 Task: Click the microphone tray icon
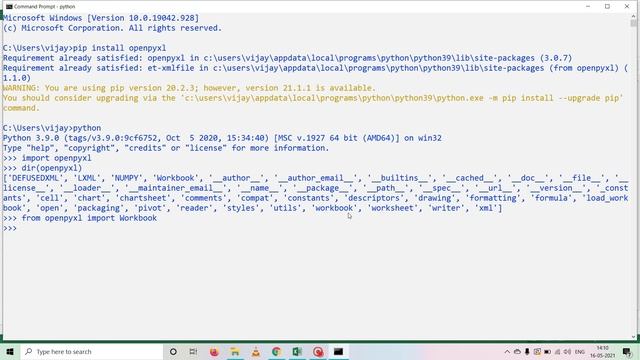point(527,351)
